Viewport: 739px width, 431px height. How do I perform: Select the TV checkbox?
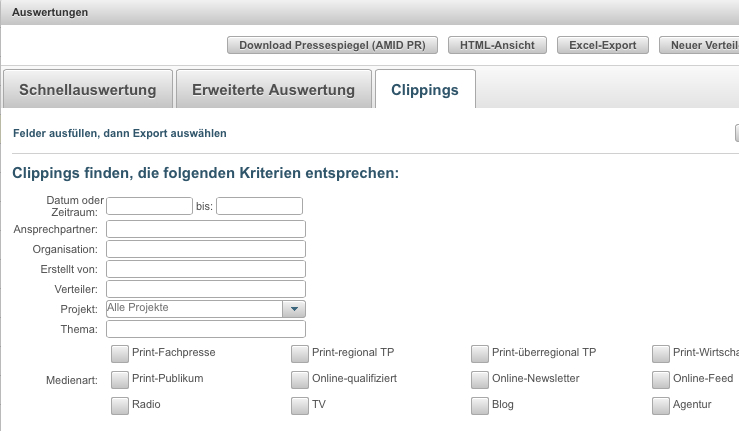click(x=300, y=405)
